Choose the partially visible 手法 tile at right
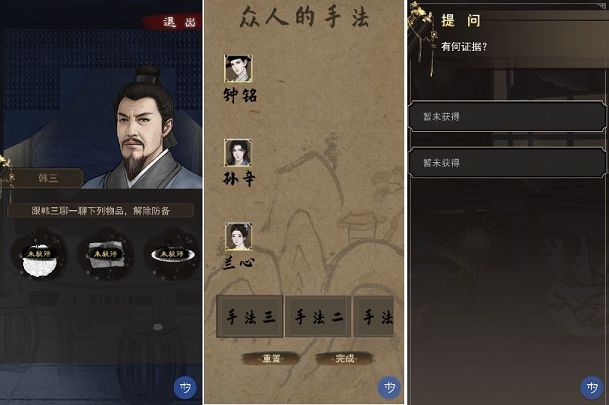 click(374, 316)
